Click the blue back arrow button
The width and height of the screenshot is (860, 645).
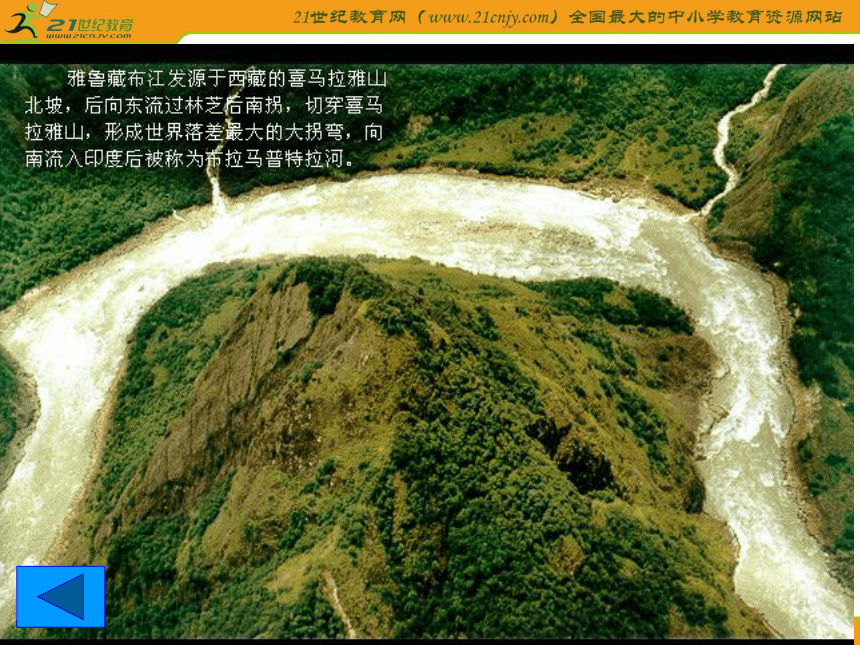coord(60,597)
